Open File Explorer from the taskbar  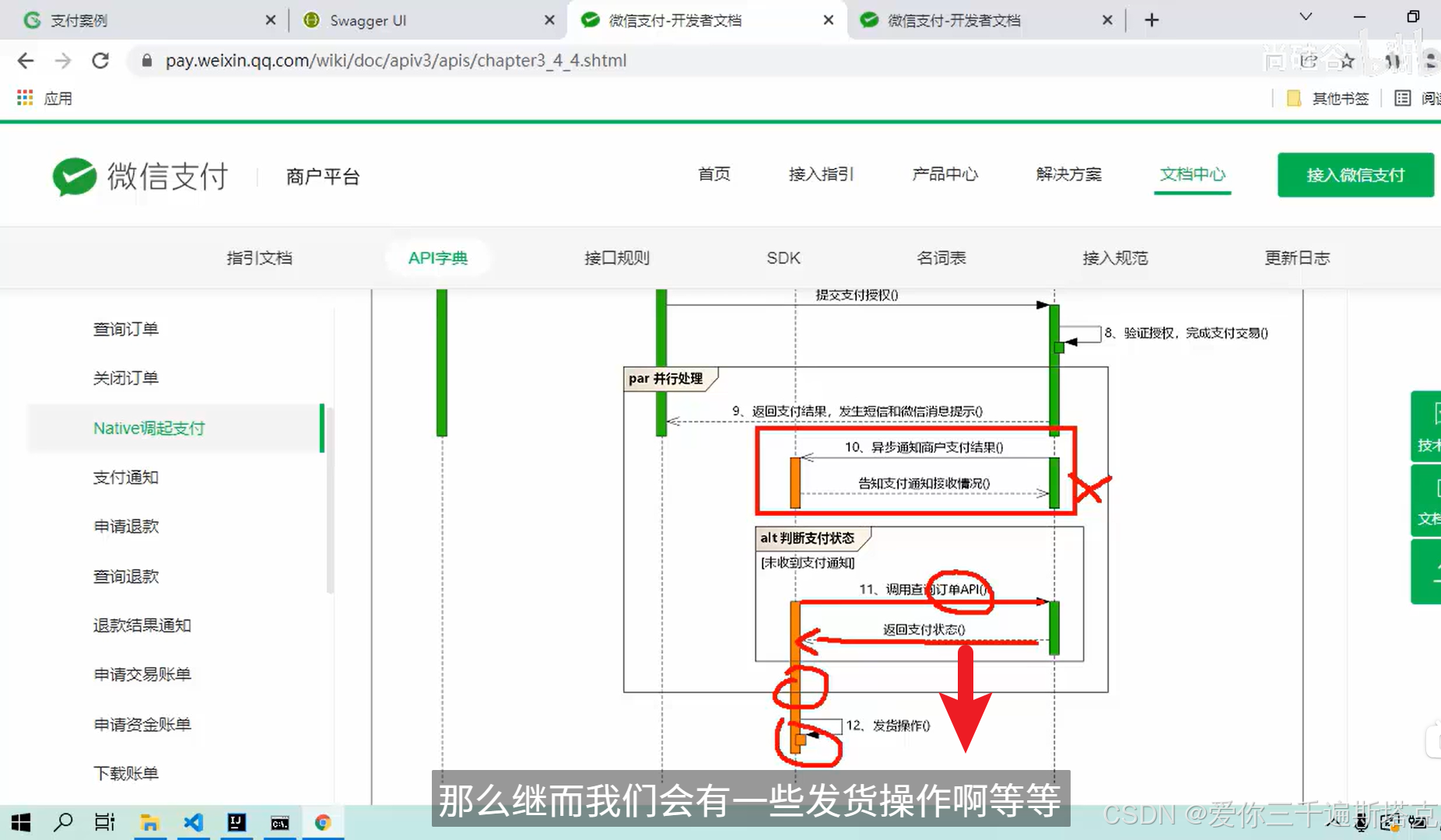(149, 822)
